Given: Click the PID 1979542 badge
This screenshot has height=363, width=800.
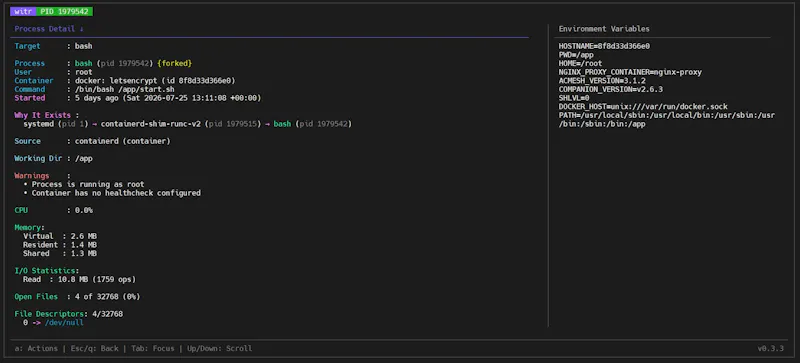Looking at the screenshot, I should [64, 11].
